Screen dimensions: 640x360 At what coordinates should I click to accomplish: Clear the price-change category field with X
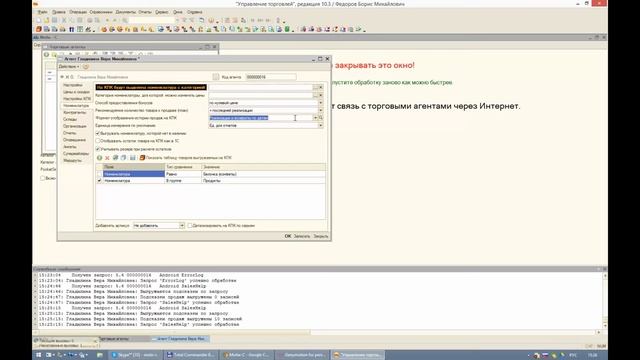point(321,95)
